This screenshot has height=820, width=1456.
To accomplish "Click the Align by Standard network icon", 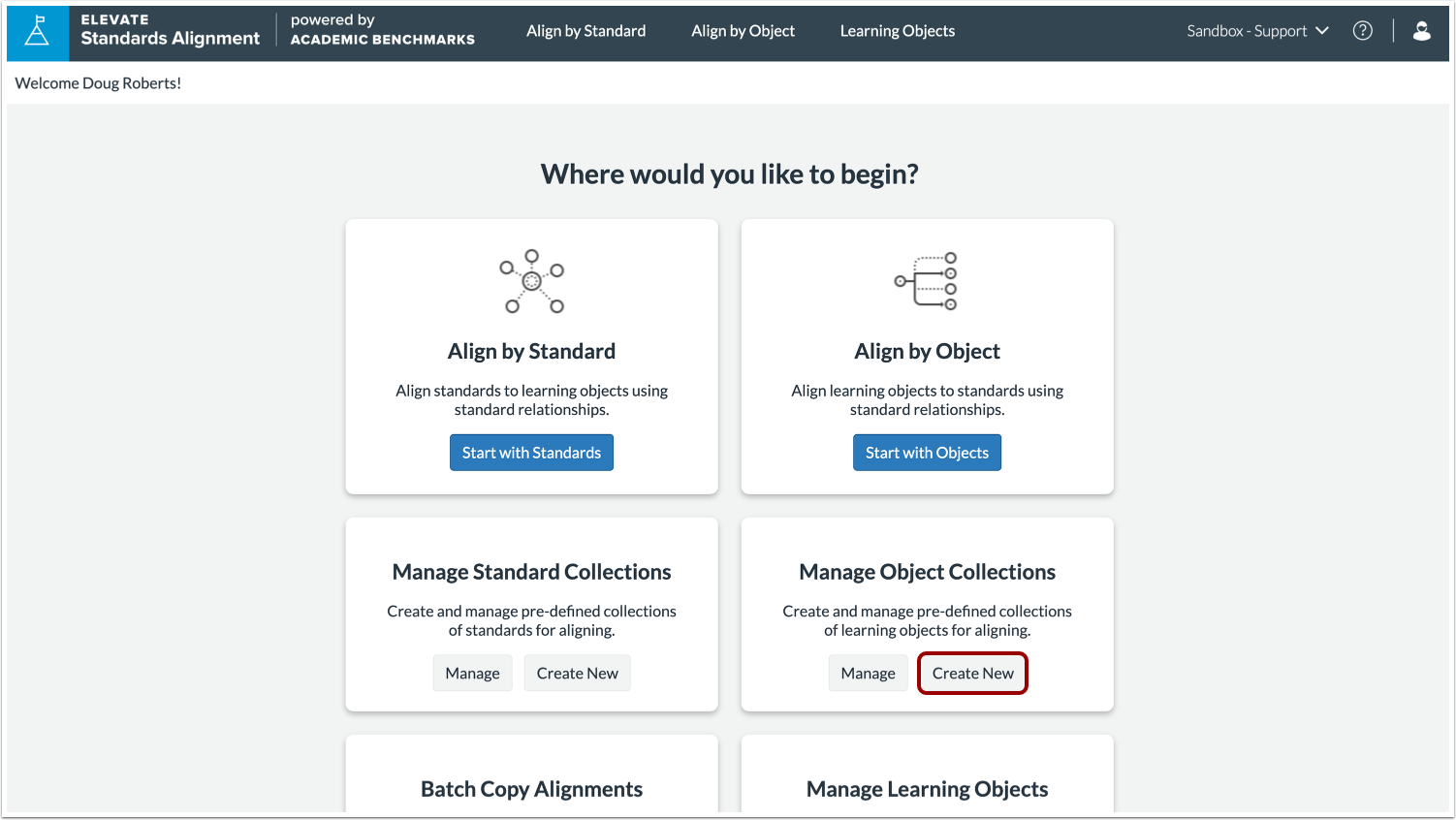I will click(x=531, y=281).
